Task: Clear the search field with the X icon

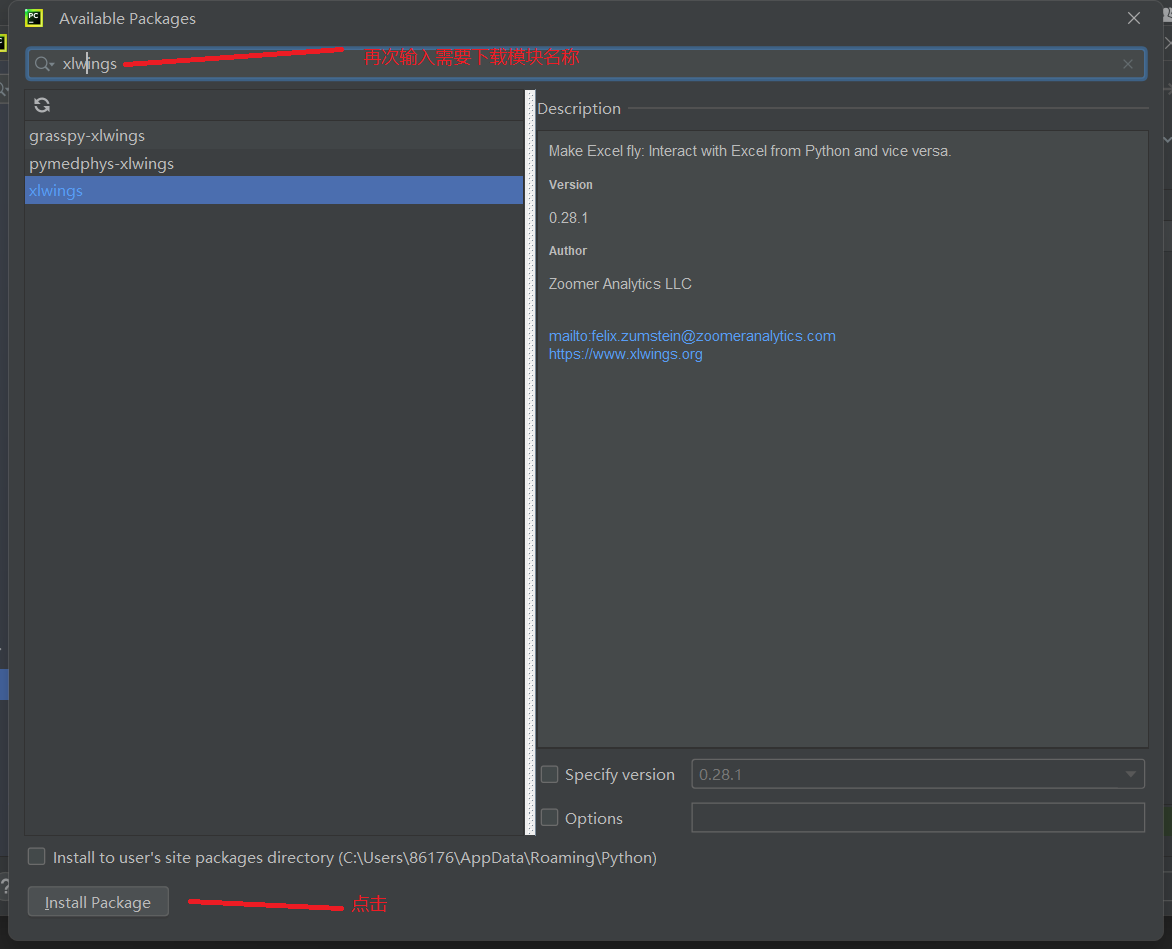Action: (1128, 64)
